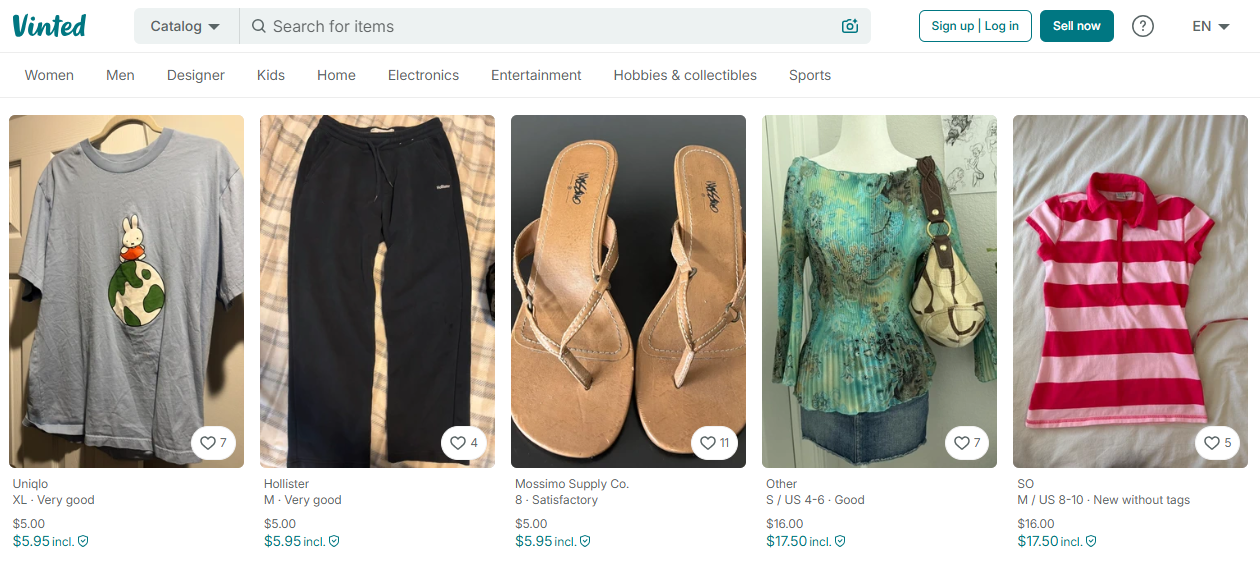Screen dimensions: 1260x573
Task: Open the Women category
Action: click(49, 75)
